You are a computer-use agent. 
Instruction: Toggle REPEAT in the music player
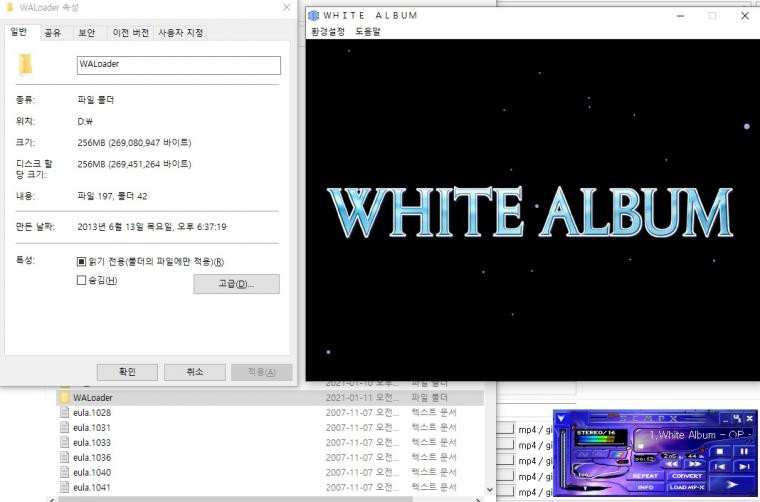click(645, 476)
